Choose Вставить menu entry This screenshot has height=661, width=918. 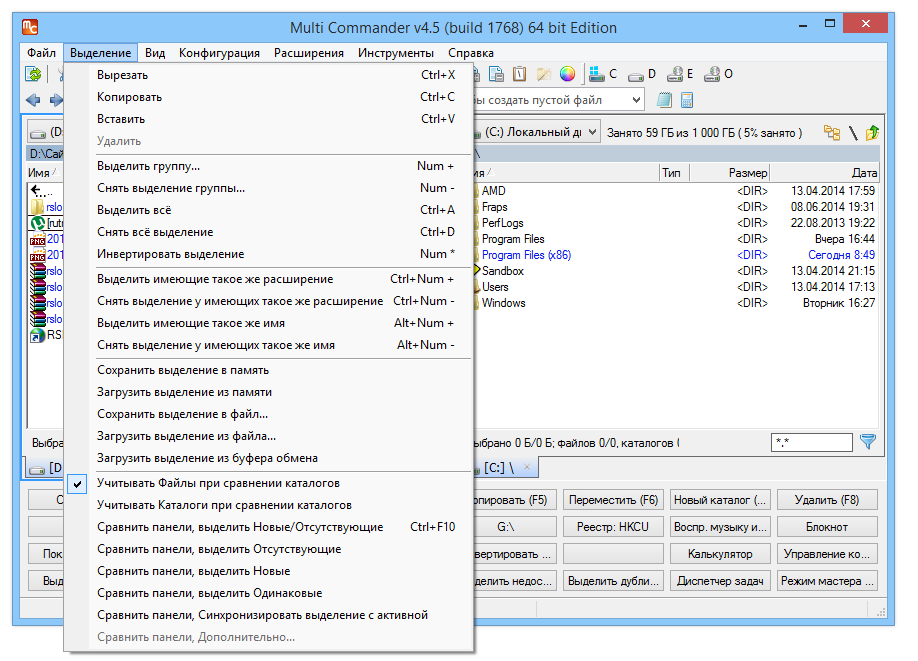[x=268, y=119]
